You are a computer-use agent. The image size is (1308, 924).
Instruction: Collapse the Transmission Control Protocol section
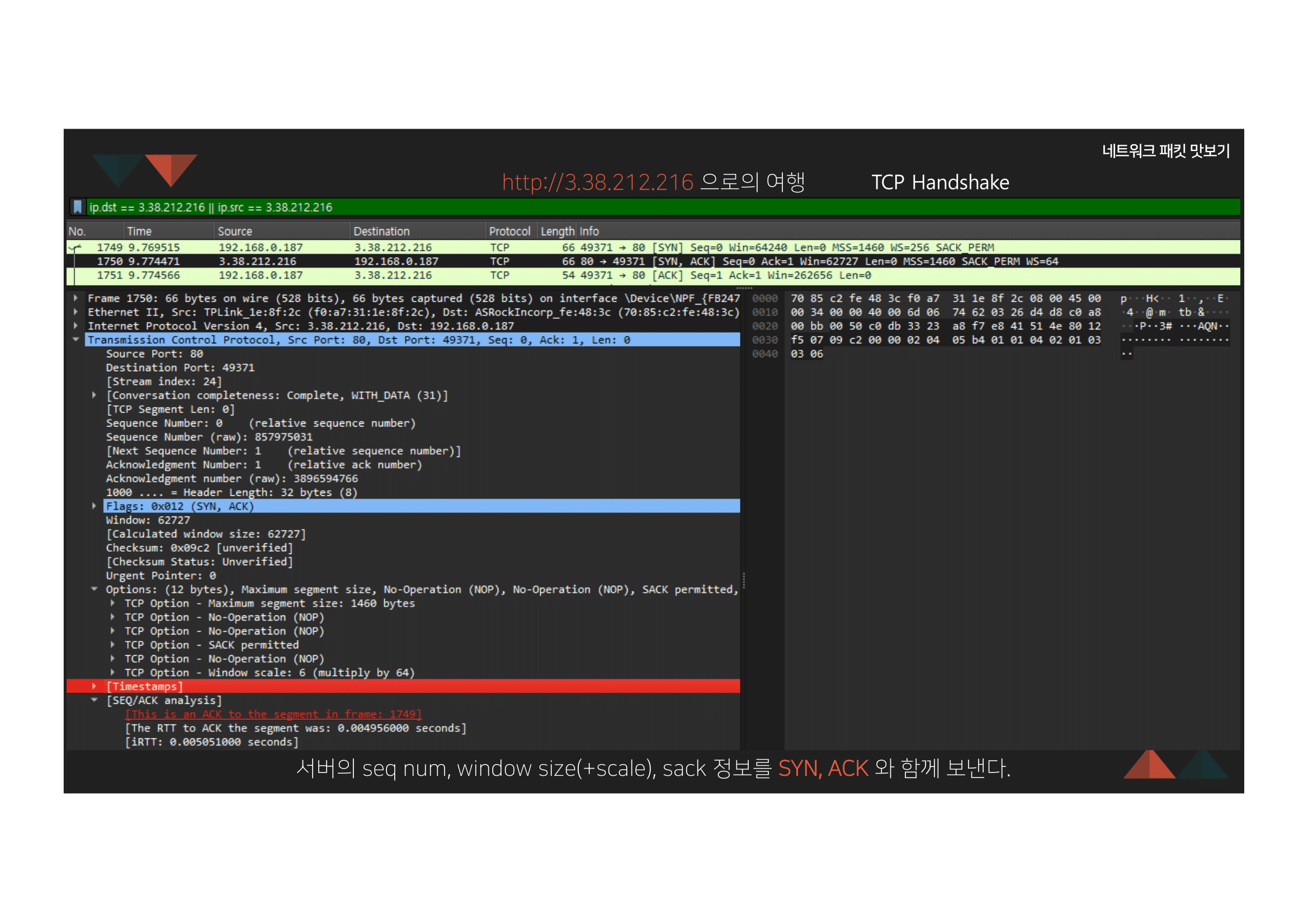[x=75, y=340]
